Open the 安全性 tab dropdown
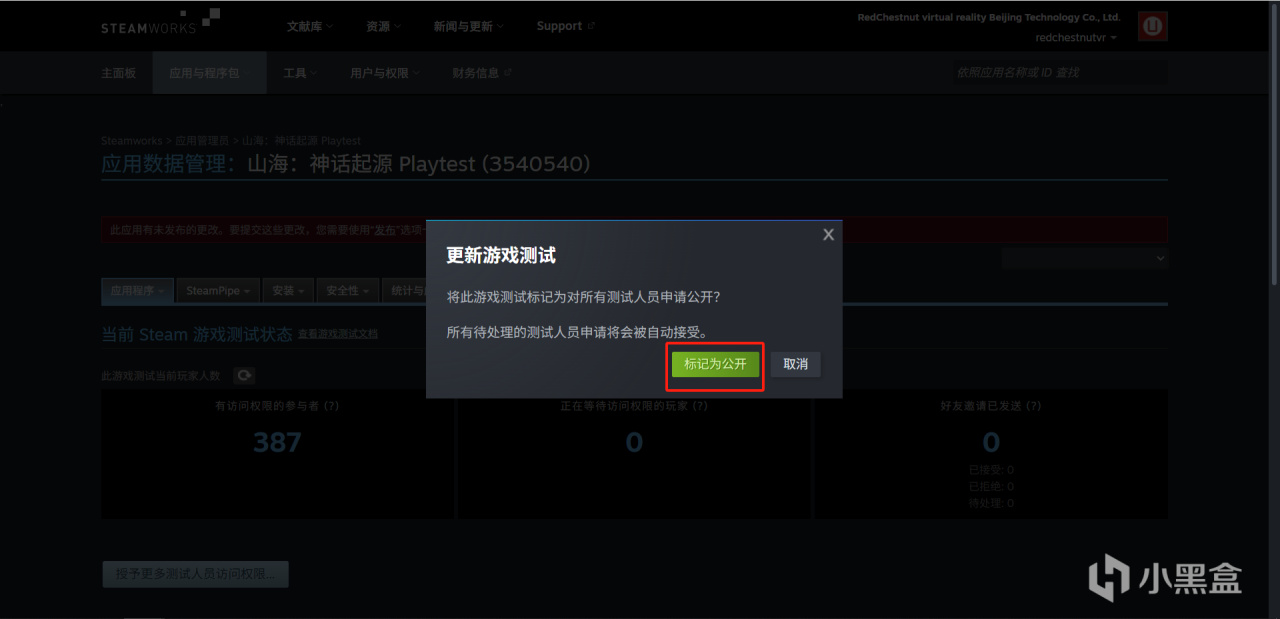 pos(347,291)
